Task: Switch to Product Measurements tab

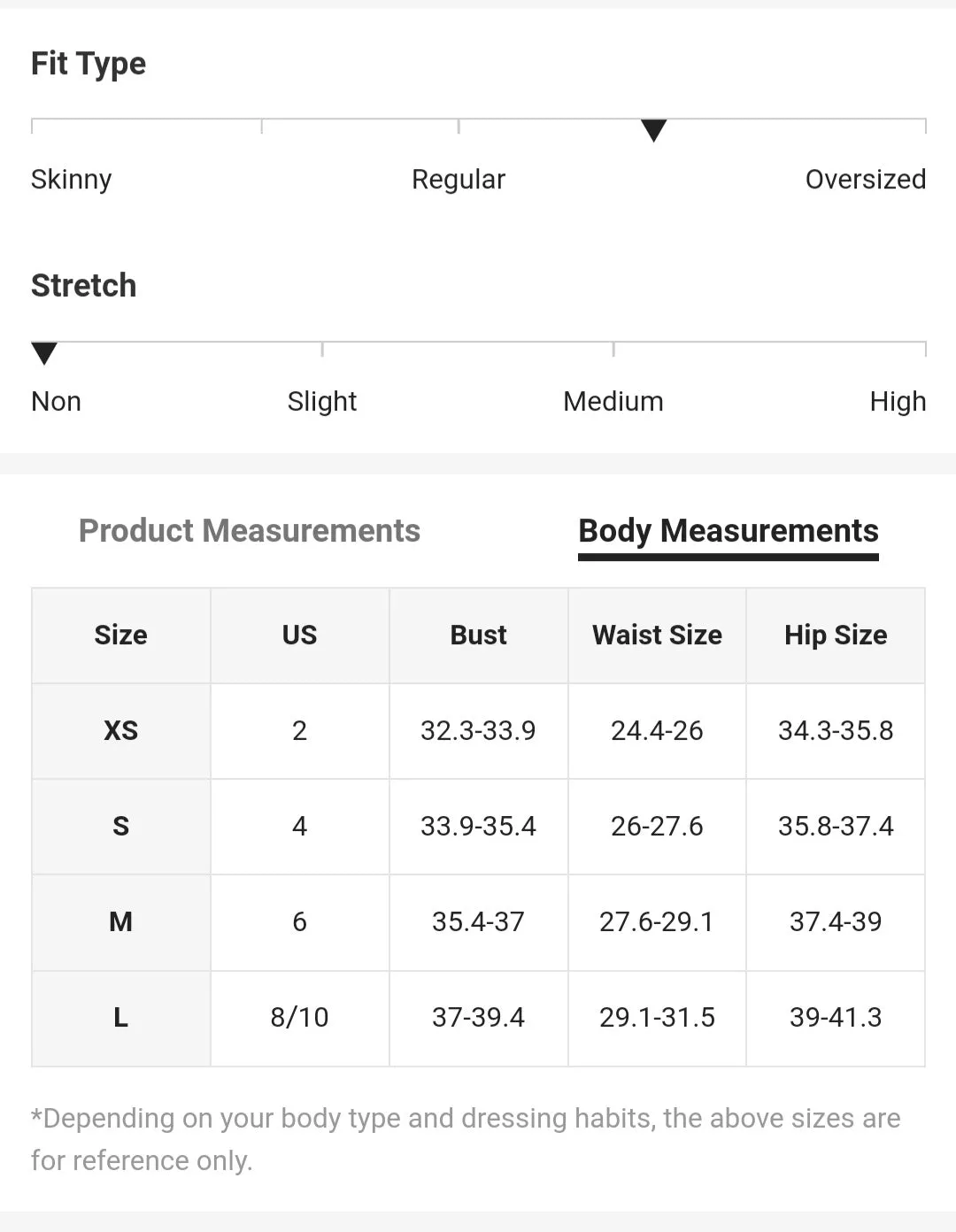Action: [249, 530]
